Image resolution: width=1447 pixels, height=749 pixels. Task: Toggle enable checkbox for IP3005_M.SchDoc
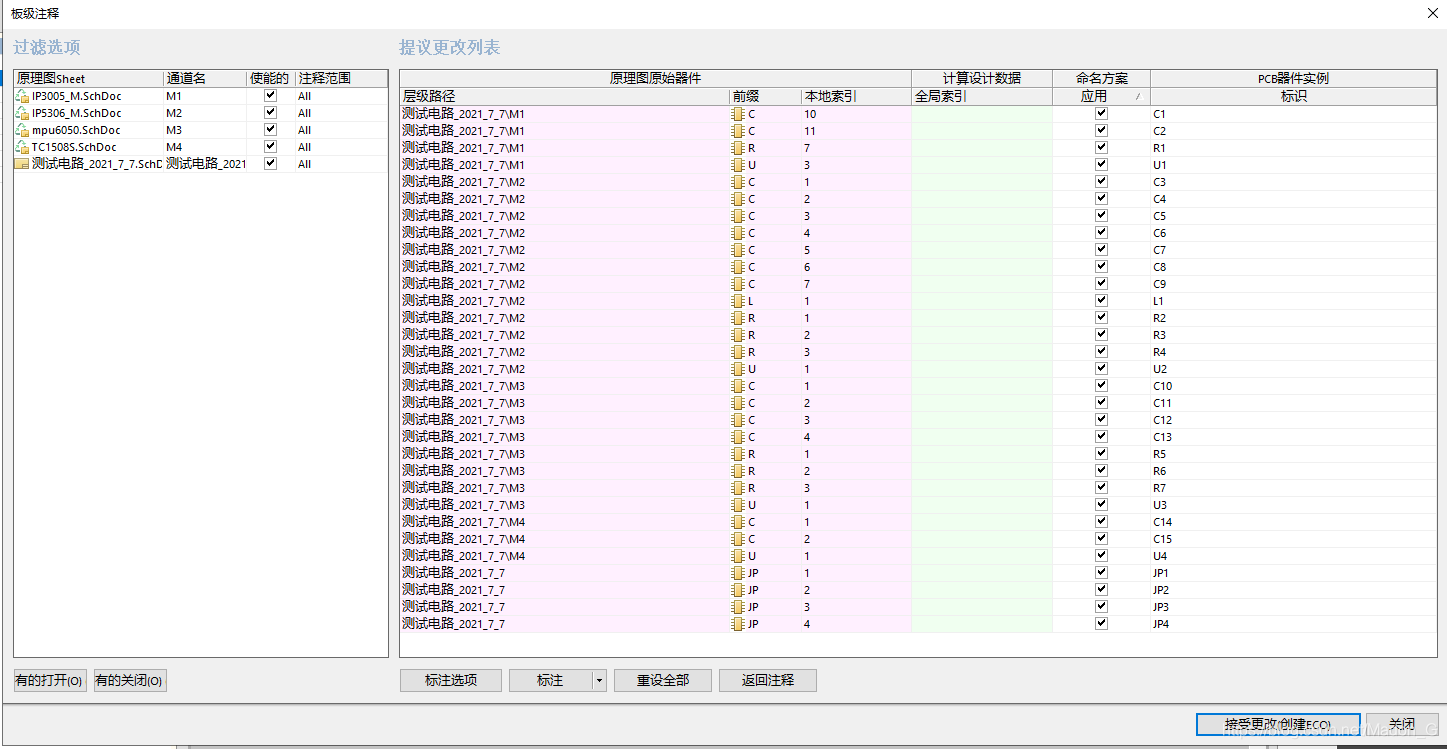tap(270, 96)
